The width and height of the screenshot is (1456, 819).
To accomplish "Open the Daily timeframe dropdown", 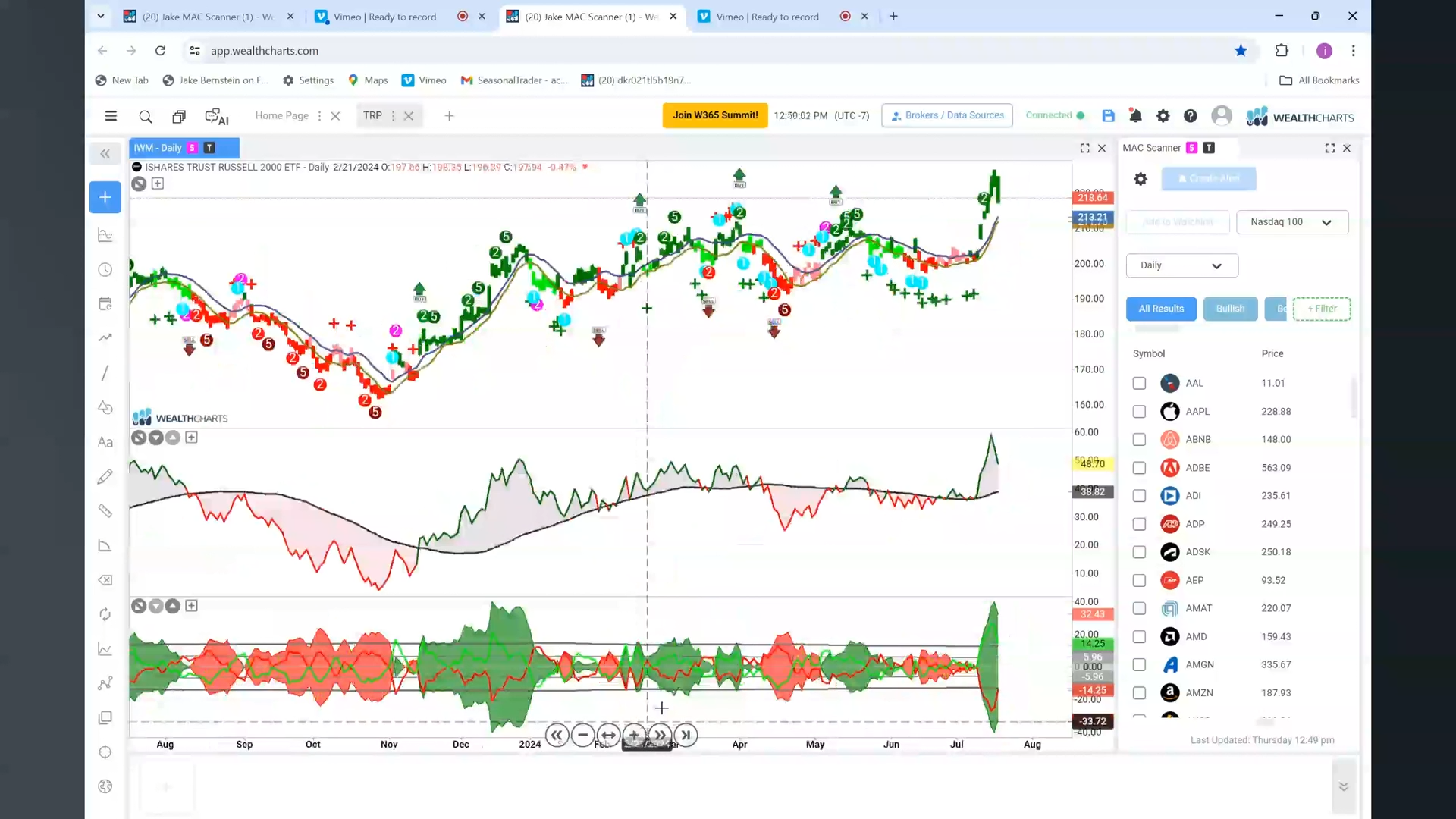I will [x=1181, y=265].
